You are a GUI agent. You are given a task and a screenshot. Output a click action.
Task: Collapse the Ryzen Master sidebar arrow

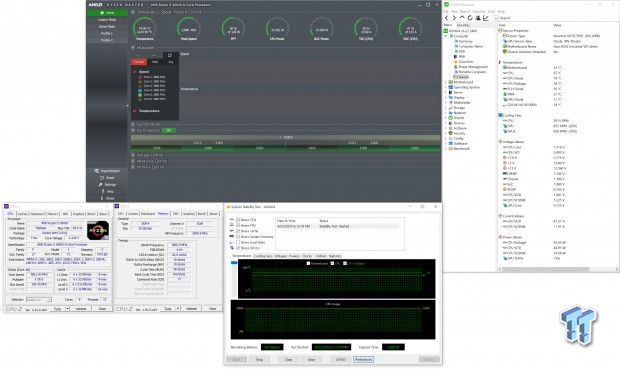(x=127, y=106)
